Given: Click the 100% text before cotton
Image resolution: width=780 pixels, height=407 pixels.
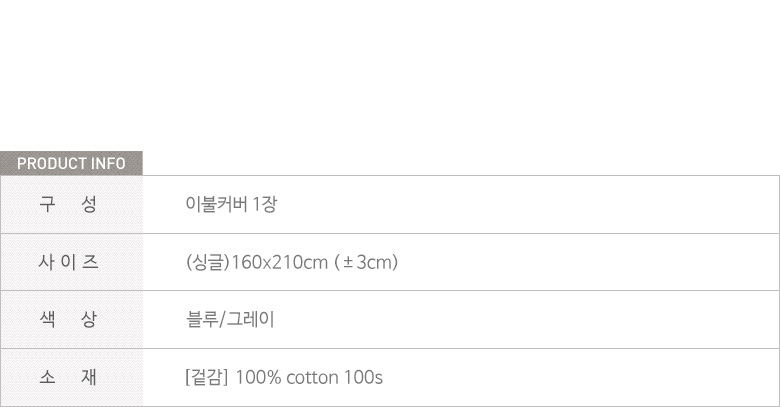Looking at the screenshot, I should 259,378.
